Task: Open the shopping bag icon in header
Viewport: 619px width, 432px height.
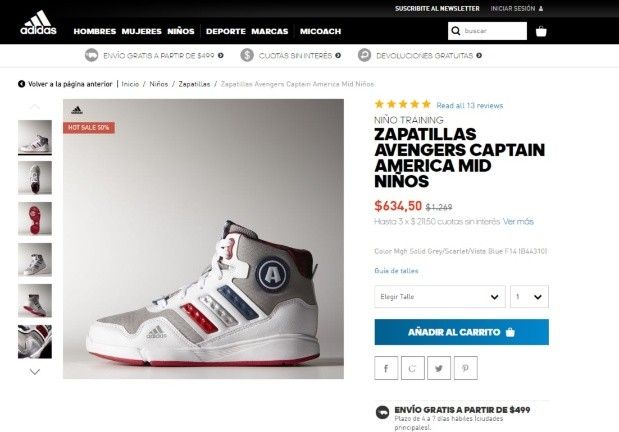Action: click(541, 31)
